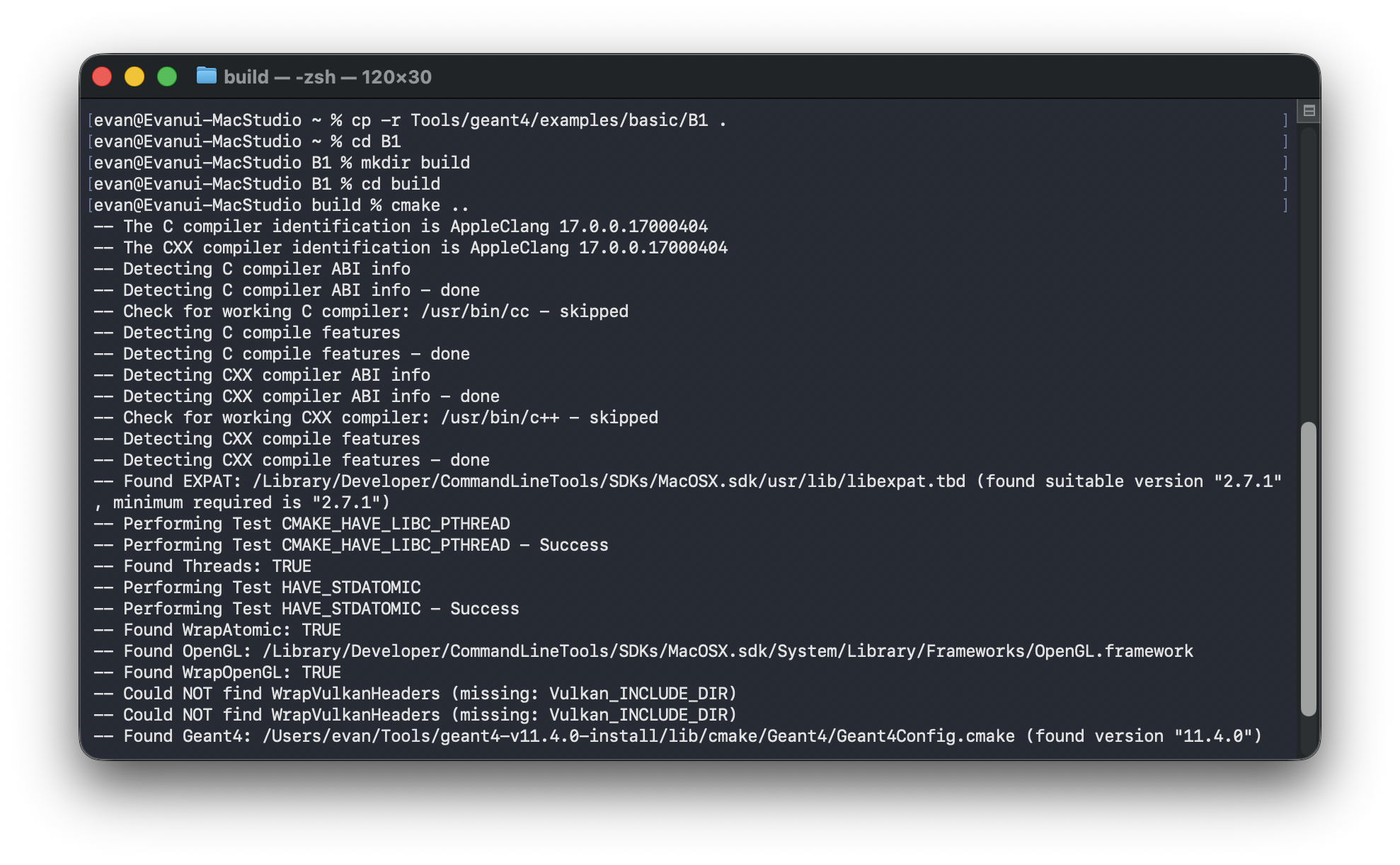
Task: Click the Geant4Config.cmake path in the last line
Action: point(638,736)
